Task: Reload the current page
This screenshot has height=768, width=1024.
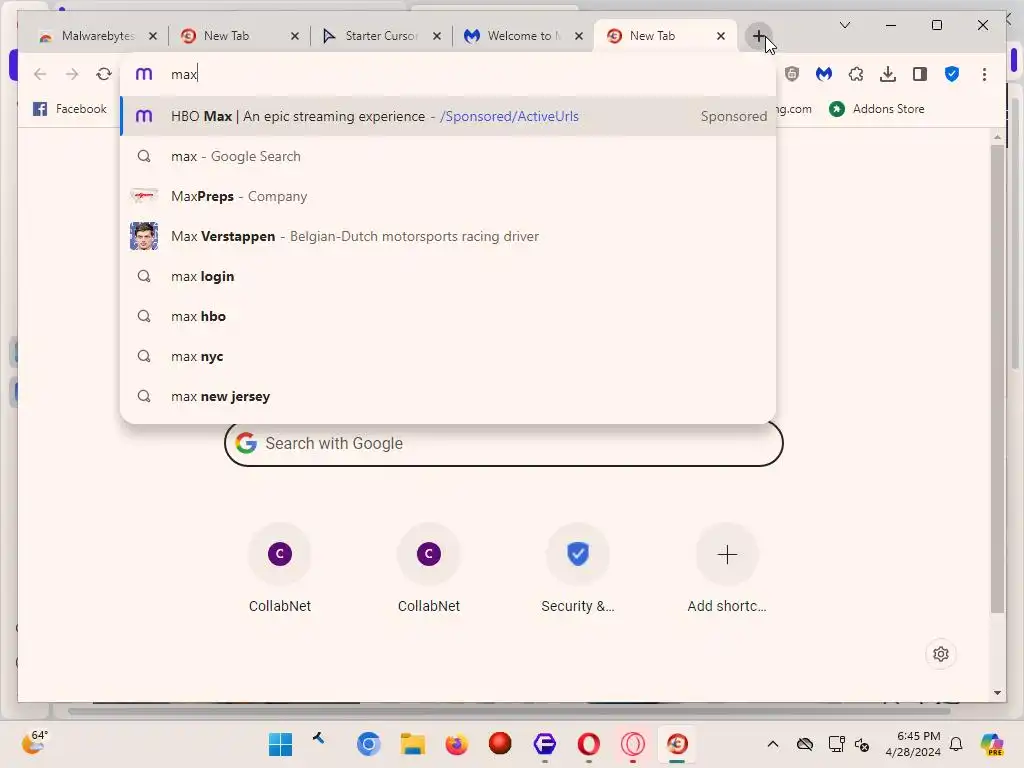Action: [x=104, y=74]
